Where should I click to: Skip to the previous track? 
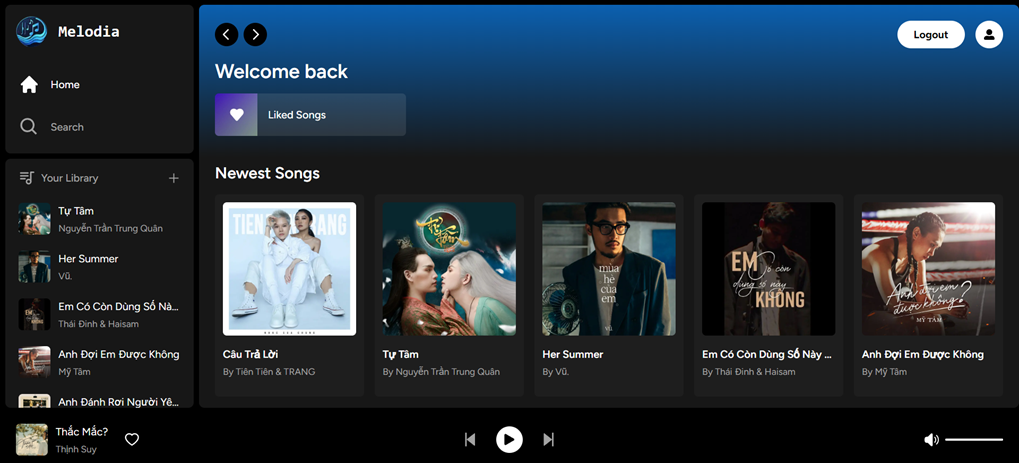[470, 440]
